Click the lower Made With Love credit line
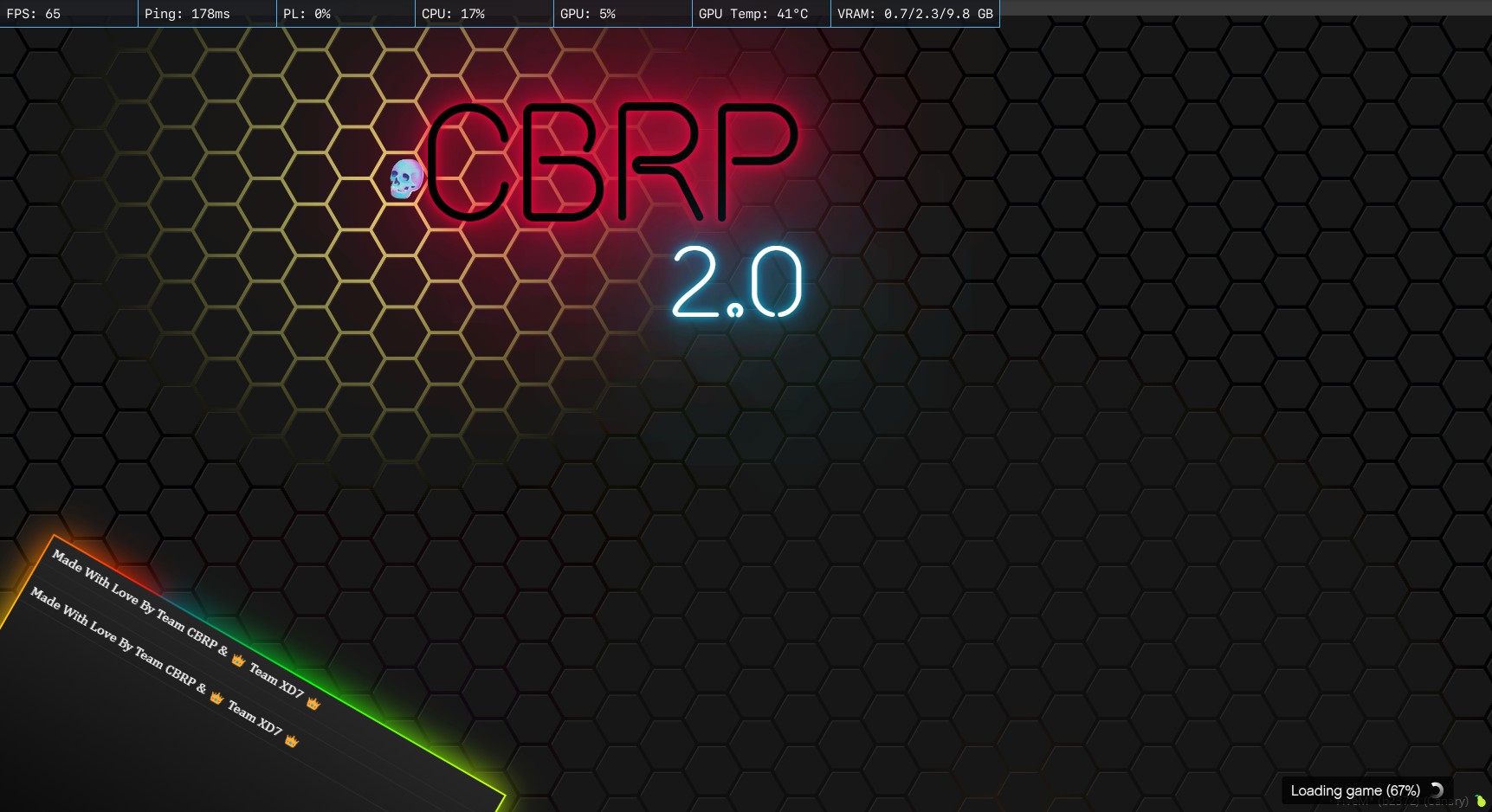1492x812 pixels. point(165,667)
